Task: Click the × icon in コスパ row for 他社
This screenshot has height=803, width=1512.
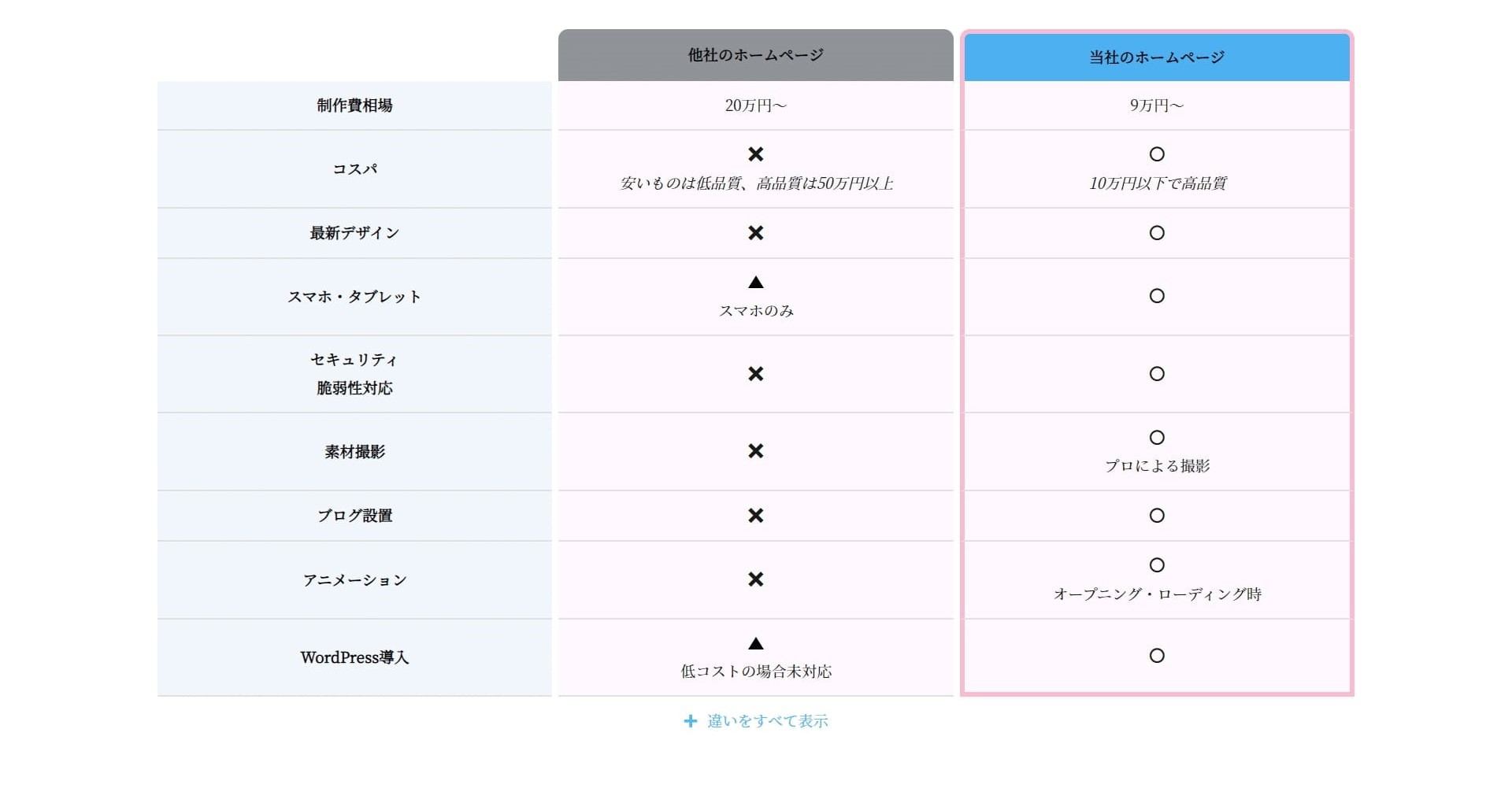Action: (755, 154)
